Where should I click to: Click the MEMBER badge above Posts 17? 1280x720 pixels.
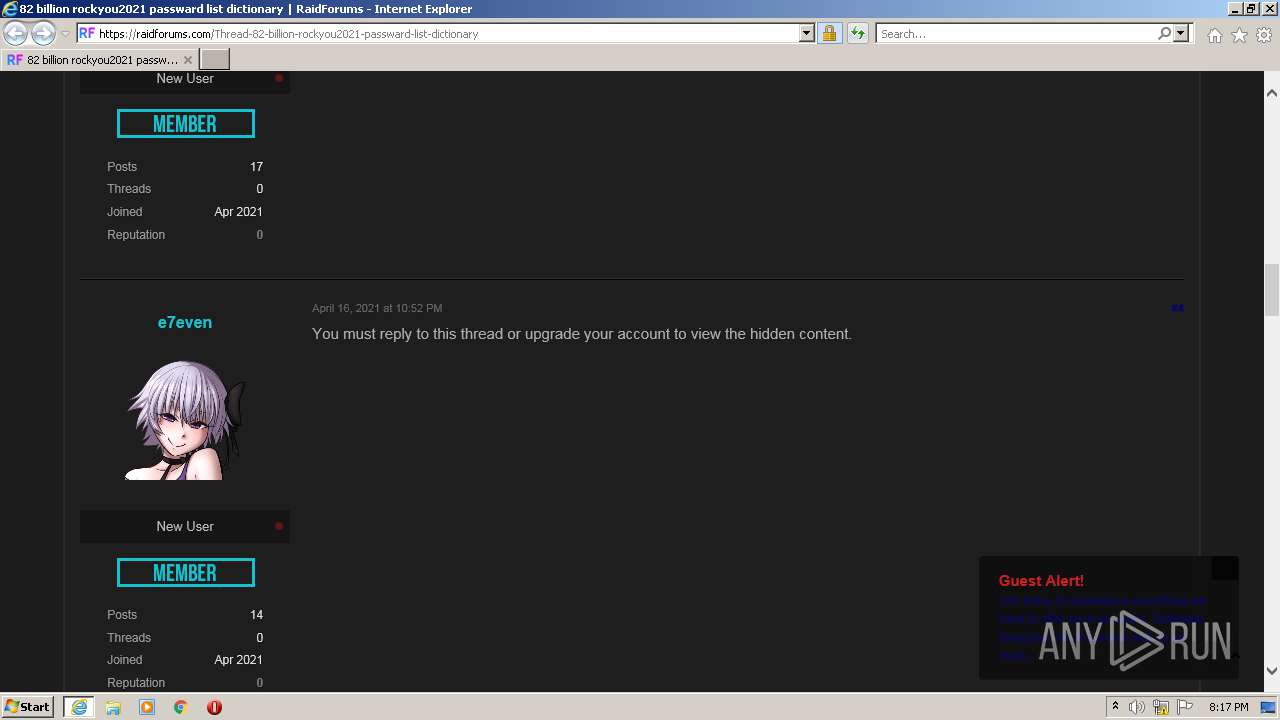point(186,124)
